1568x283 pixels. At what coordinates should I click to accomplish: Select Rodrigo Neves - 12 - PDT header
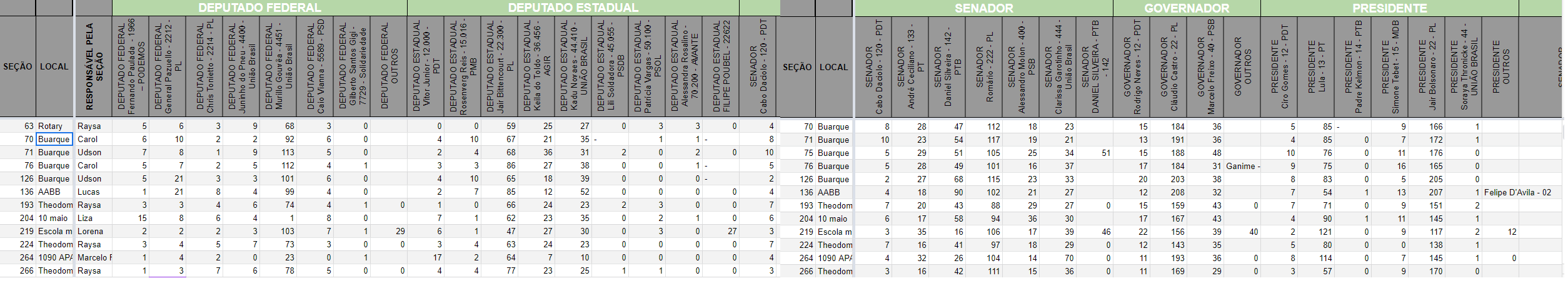(1132, 67)
